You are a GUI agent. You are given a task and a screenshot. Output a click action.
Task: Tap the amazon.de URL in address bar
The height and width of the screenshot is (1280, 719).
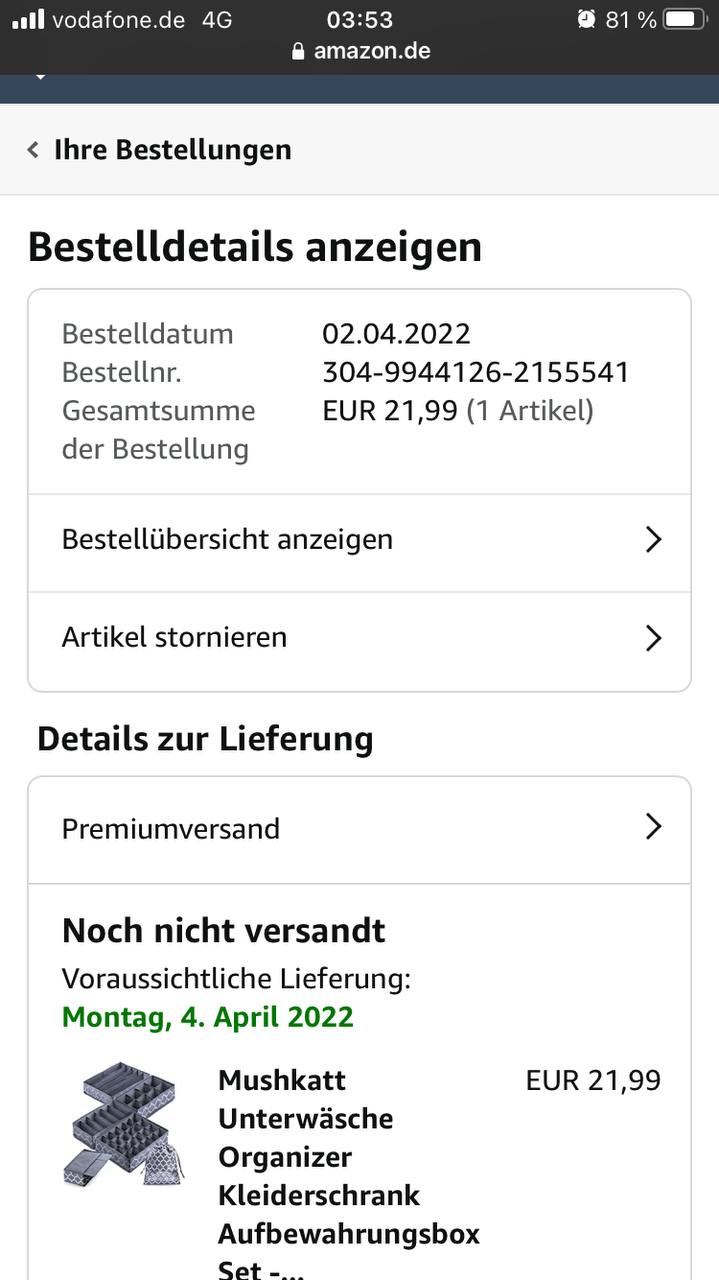pos(372,51)
